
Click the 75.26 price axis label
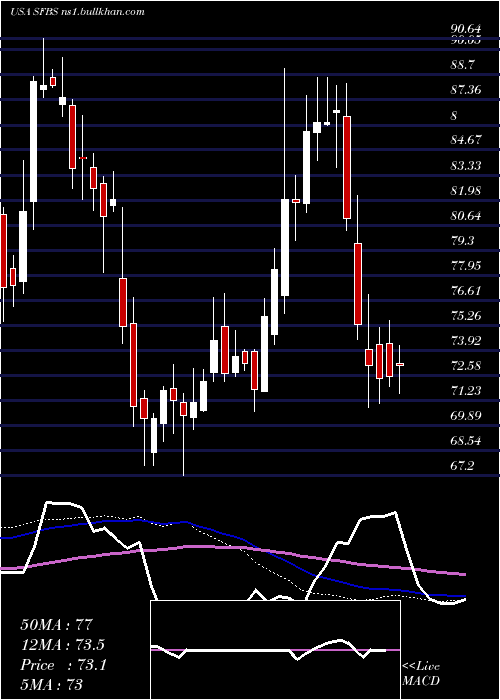pyautogui.click(x=466, y=315)
